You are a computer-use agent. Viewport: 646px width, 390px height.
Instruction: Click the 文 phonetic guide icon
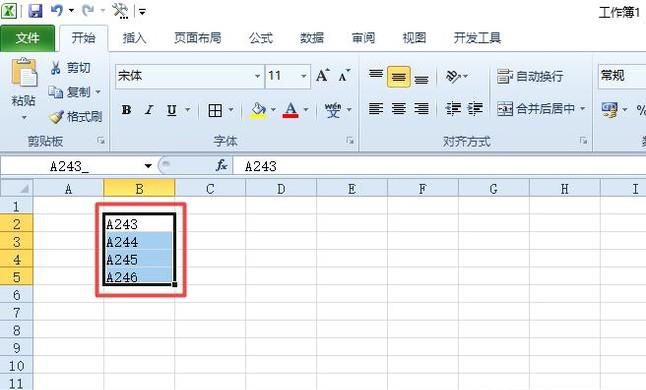pyautogui.click(x=333, y=110)
